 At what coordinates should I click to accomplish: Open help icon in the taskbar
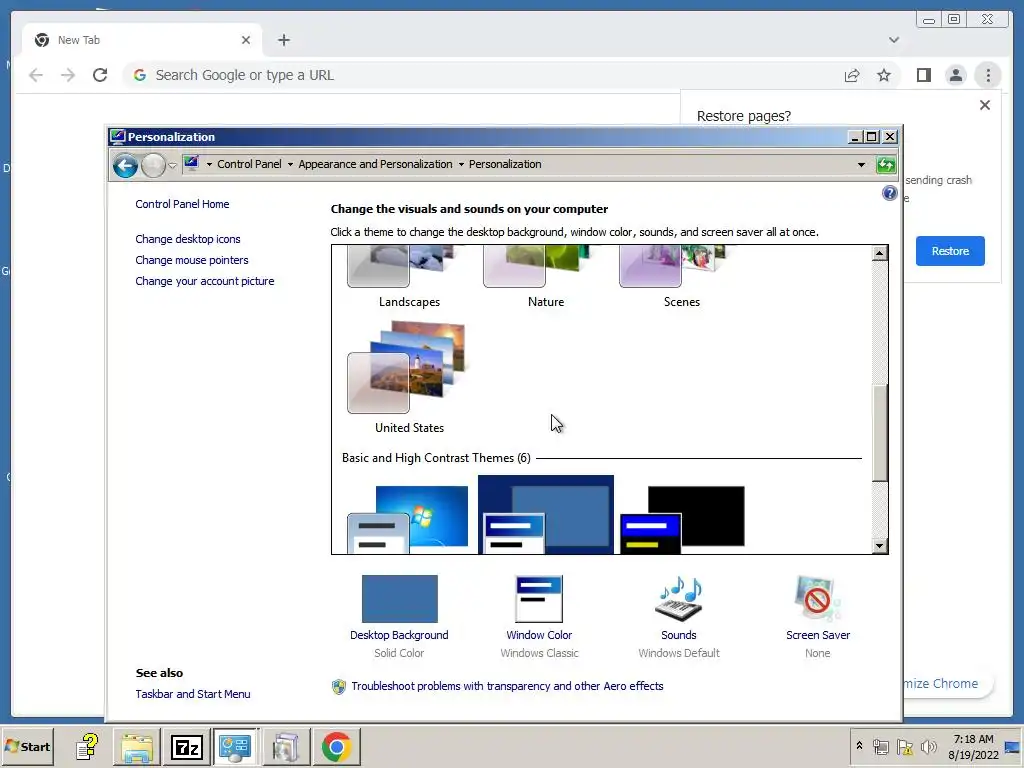coord(87,746)
